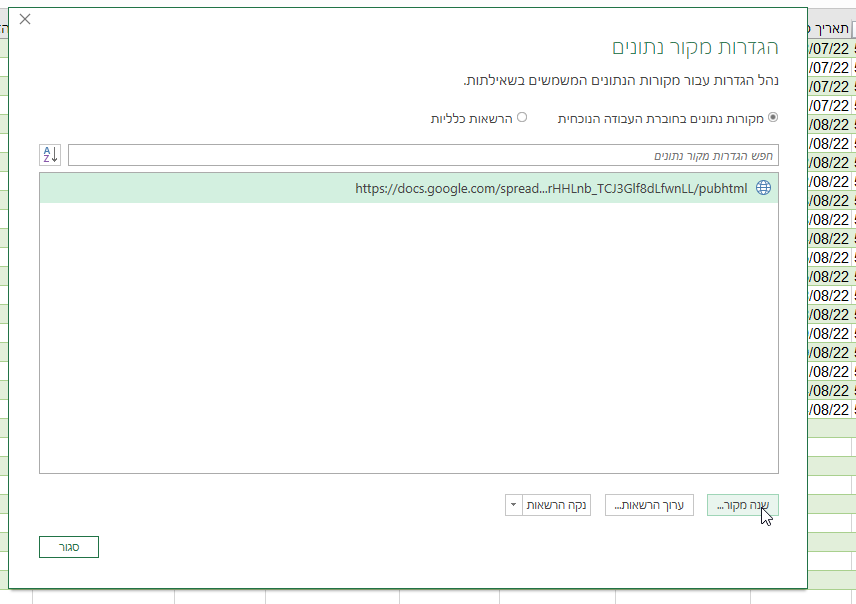This screenshot has height=604, width=856.
Task: Click the 'סגור' button
Action: (69, 547)
